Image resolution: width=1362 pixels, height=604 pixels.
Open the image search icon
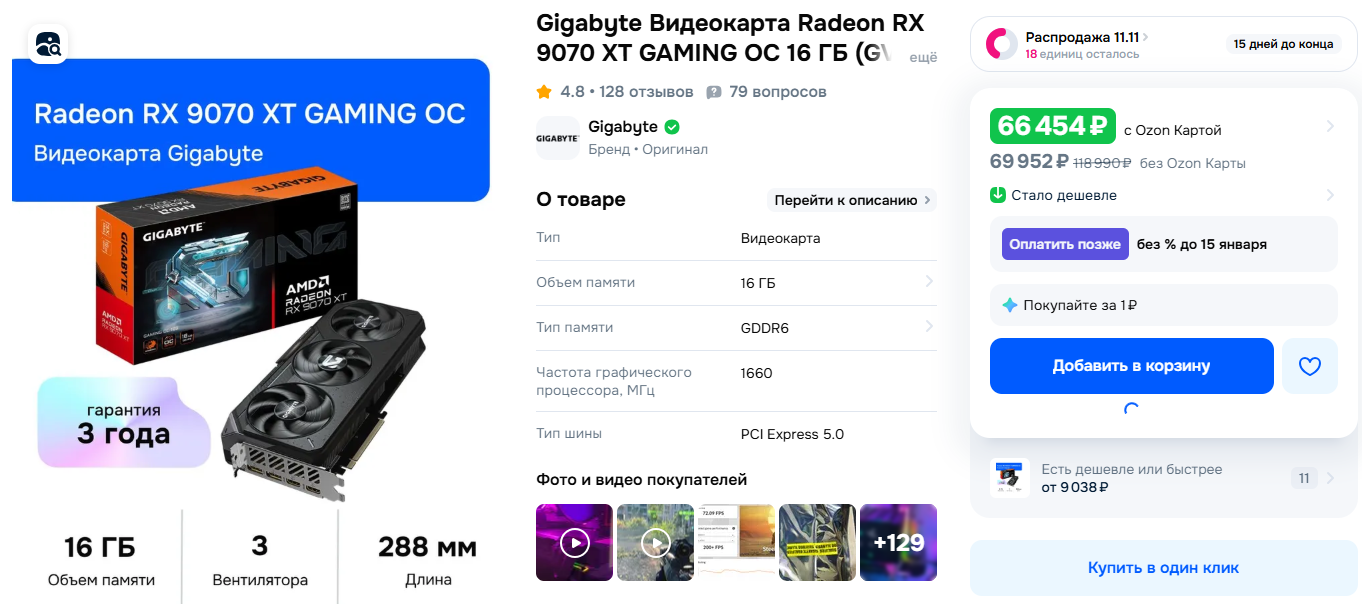pos(48,44)
